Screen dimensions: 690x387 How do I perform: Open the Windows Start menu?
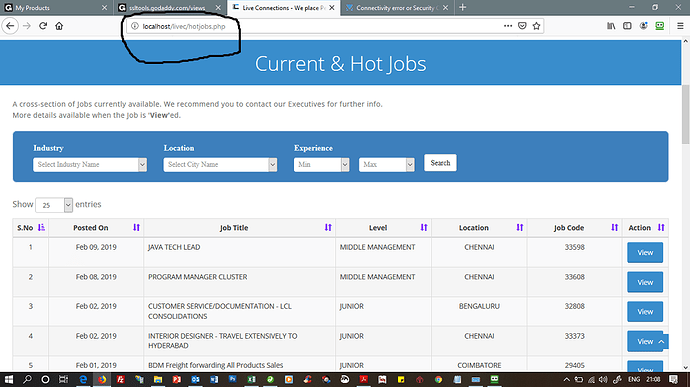click(x=9, y=379)
